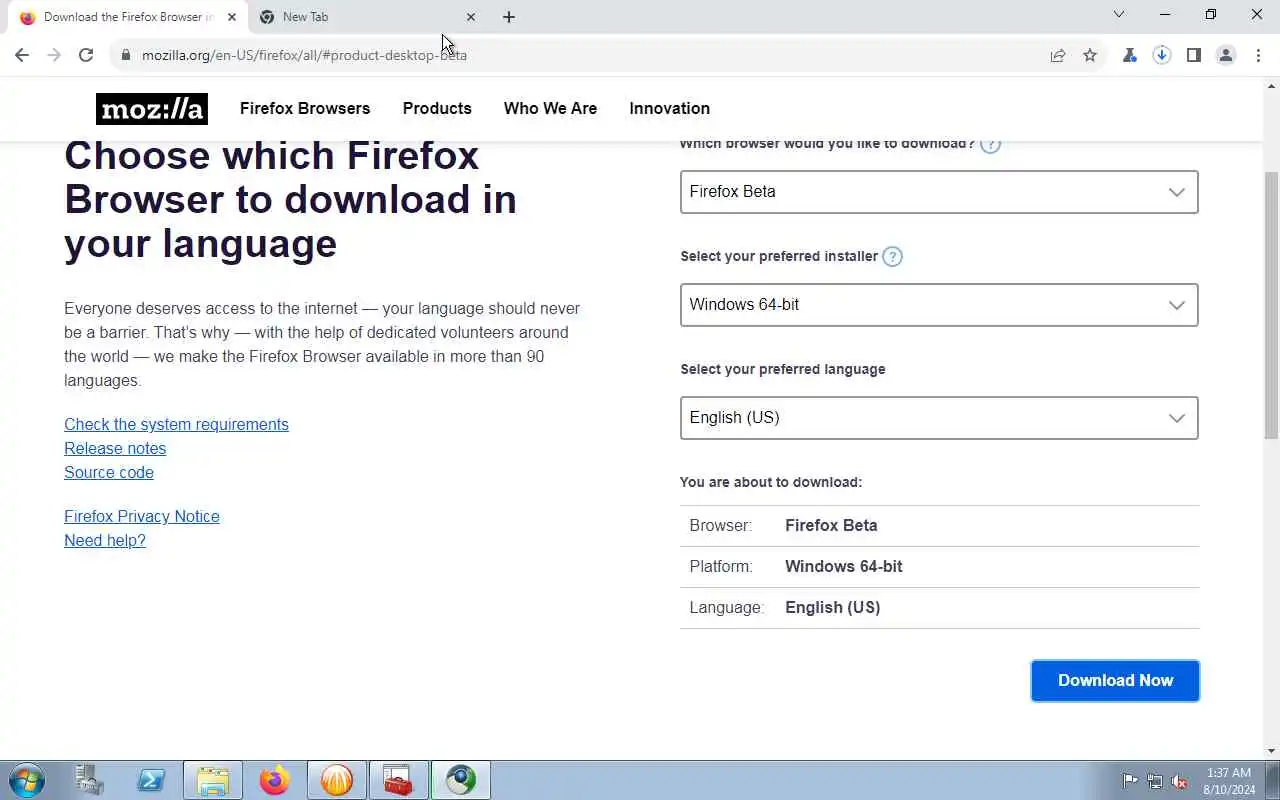This screenshot has width=1280, height=800.
Task: Open the Innovation menu
Action: [669, 108]
